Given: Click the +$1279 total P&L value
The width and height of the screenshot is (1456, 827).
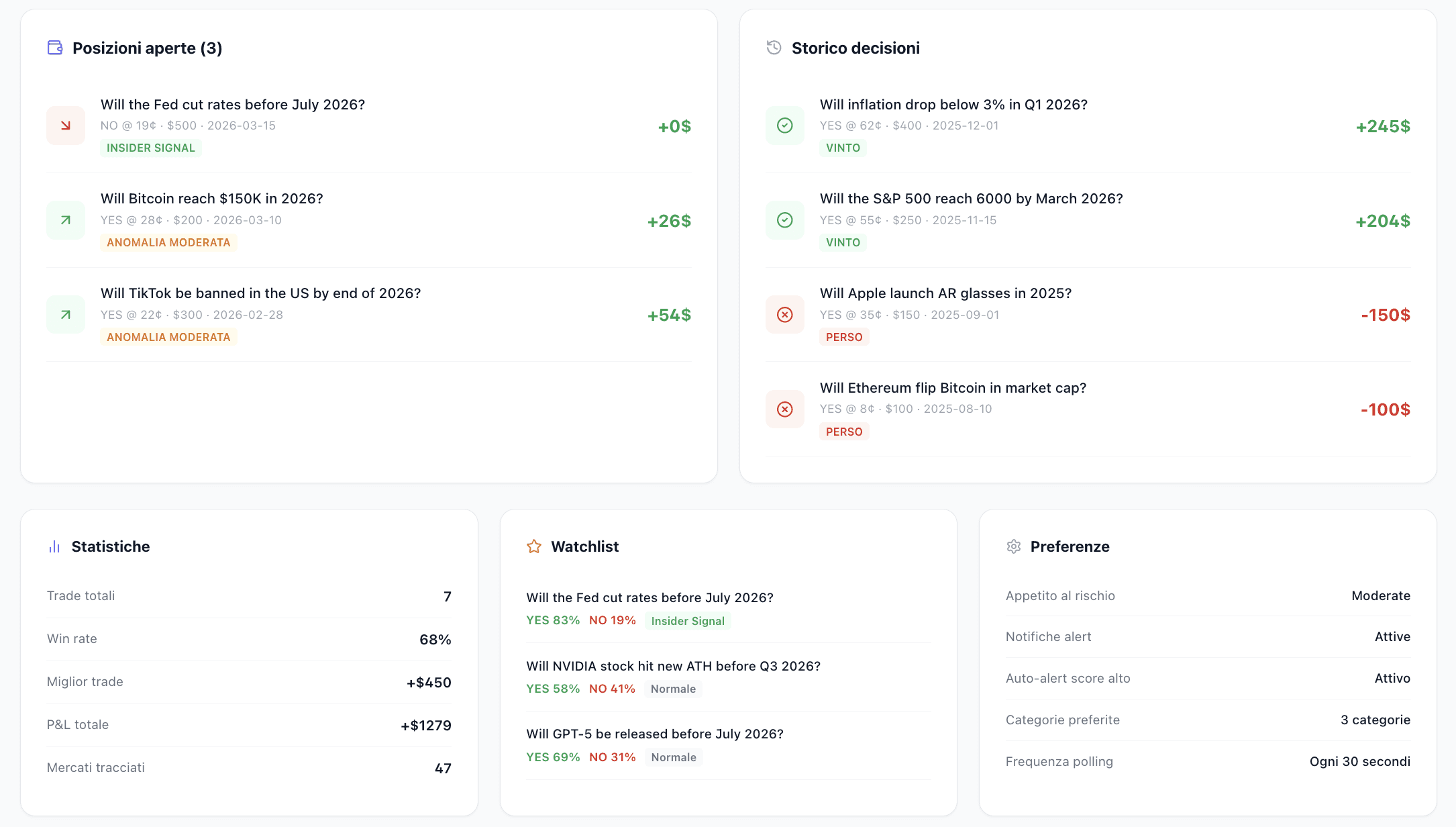Looking at the screenshot, I should (x=425, y=725).
